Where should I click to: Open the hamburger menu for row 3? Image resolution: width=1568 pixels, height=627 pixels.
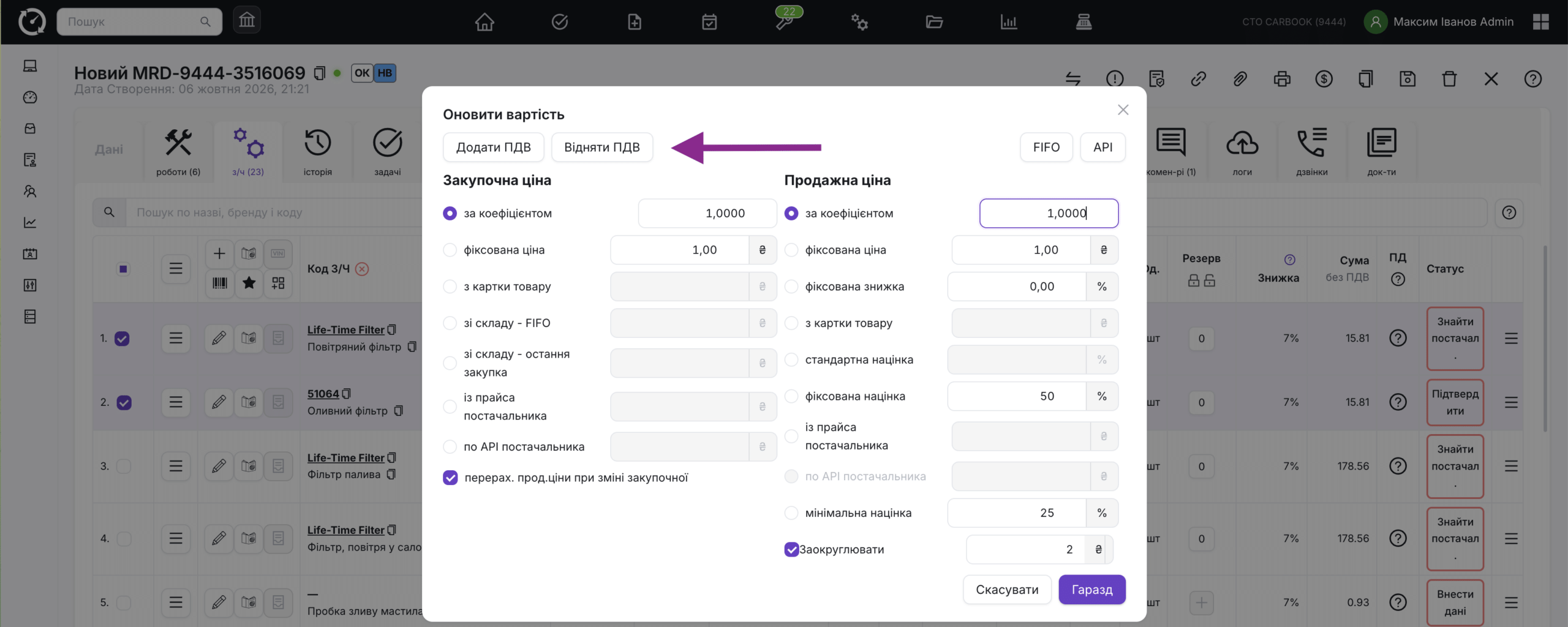coord(176,466)
